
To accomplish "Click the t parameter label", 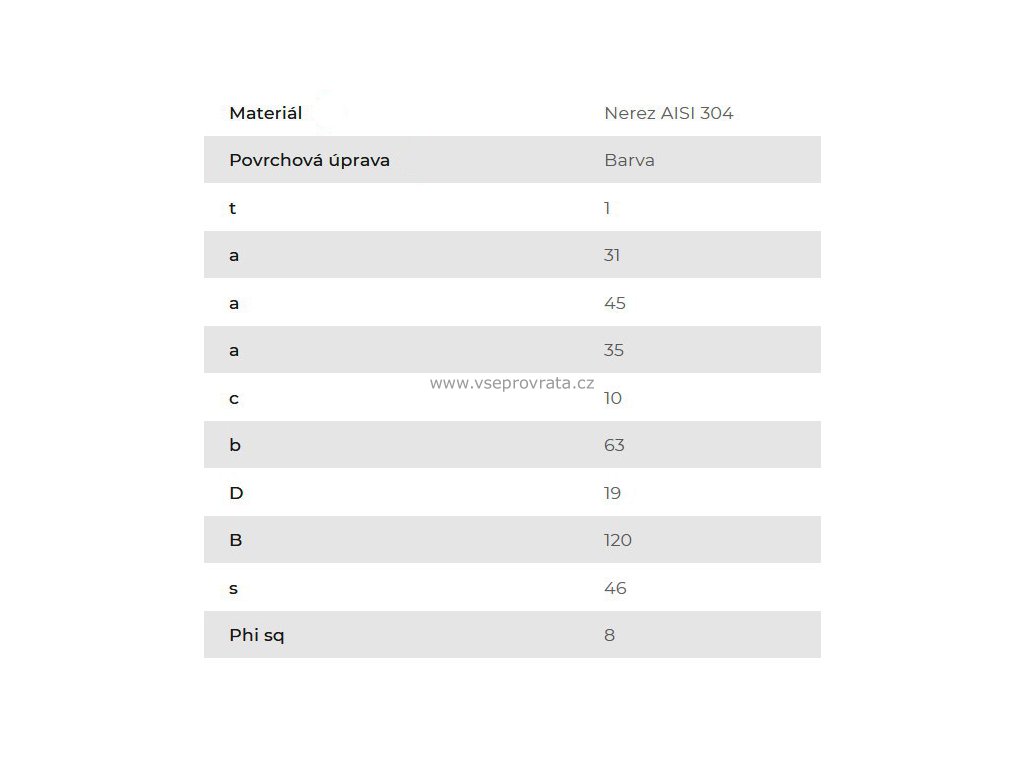I will pyautogui.click(x=232, y=208).
